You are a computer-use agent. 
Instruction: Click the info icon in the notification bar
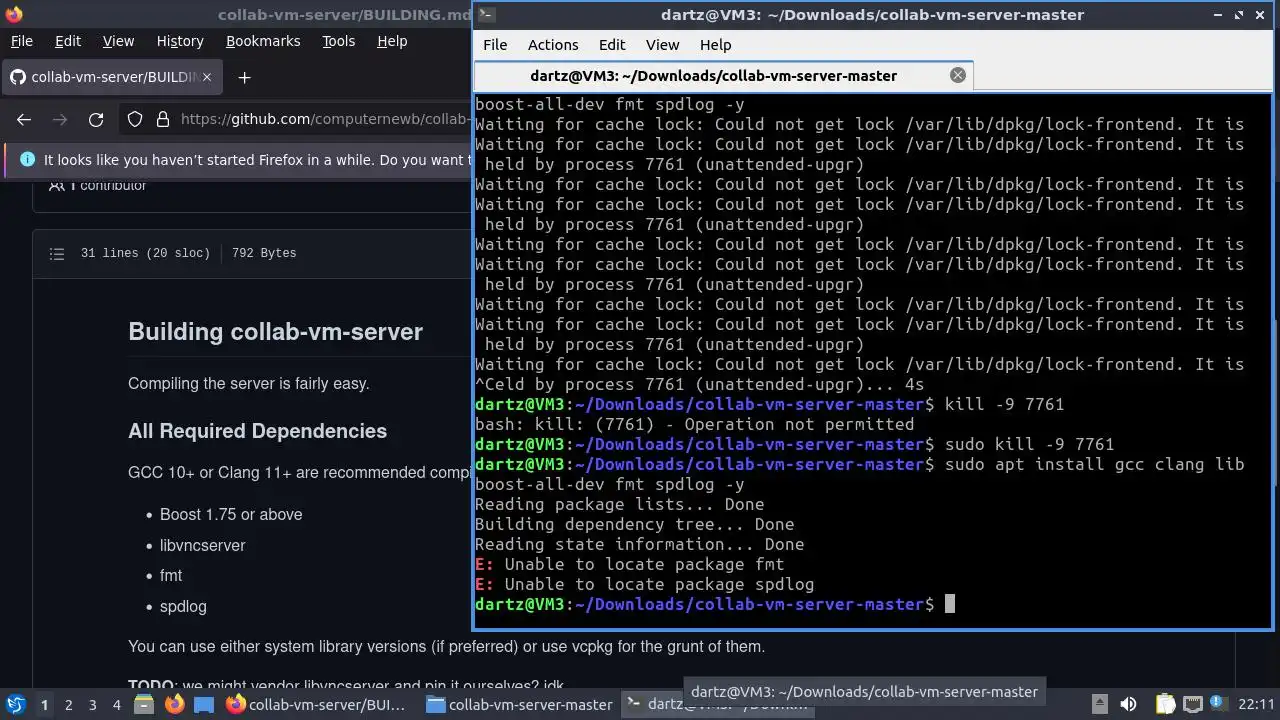tap(27, 159)
